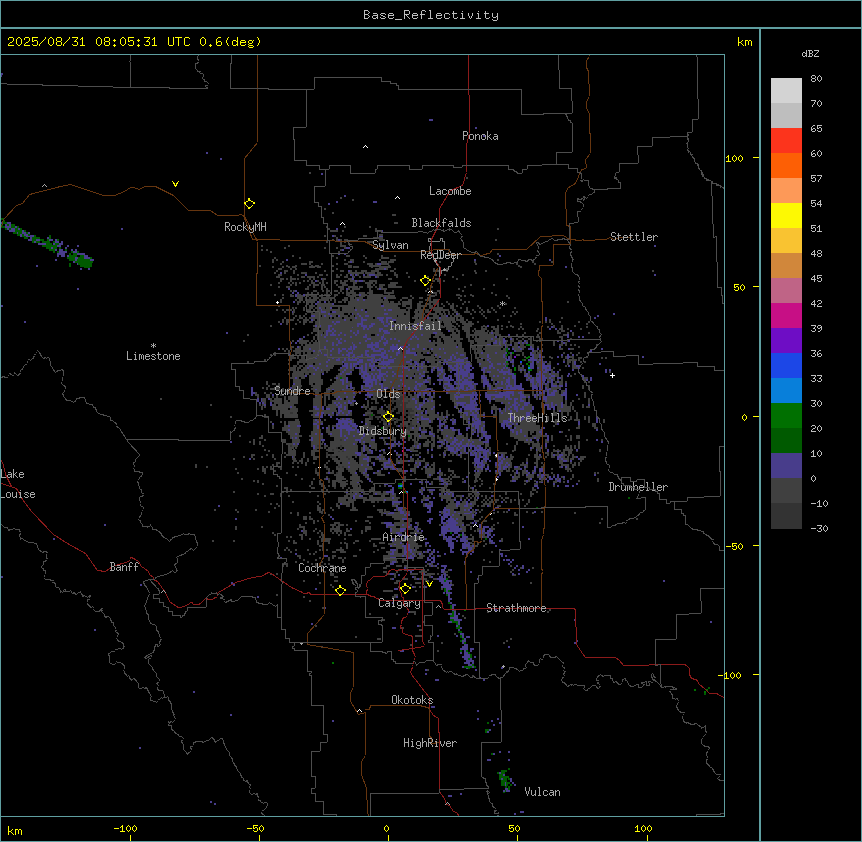Click the Didsbury city label
The image size is (862, 842).
tap(383, 431)
